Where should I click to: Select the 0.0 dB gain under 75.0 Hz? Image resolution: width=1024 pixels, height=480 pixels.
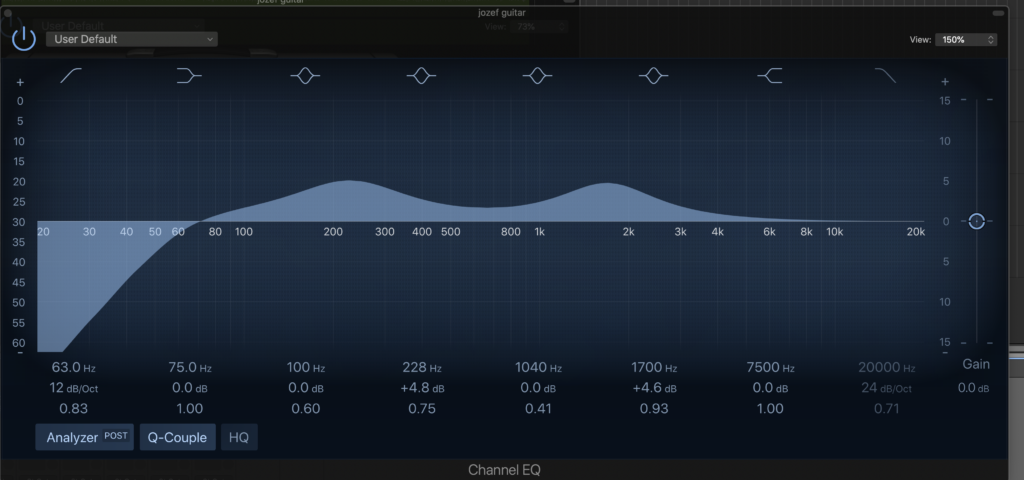pos(189,388)
